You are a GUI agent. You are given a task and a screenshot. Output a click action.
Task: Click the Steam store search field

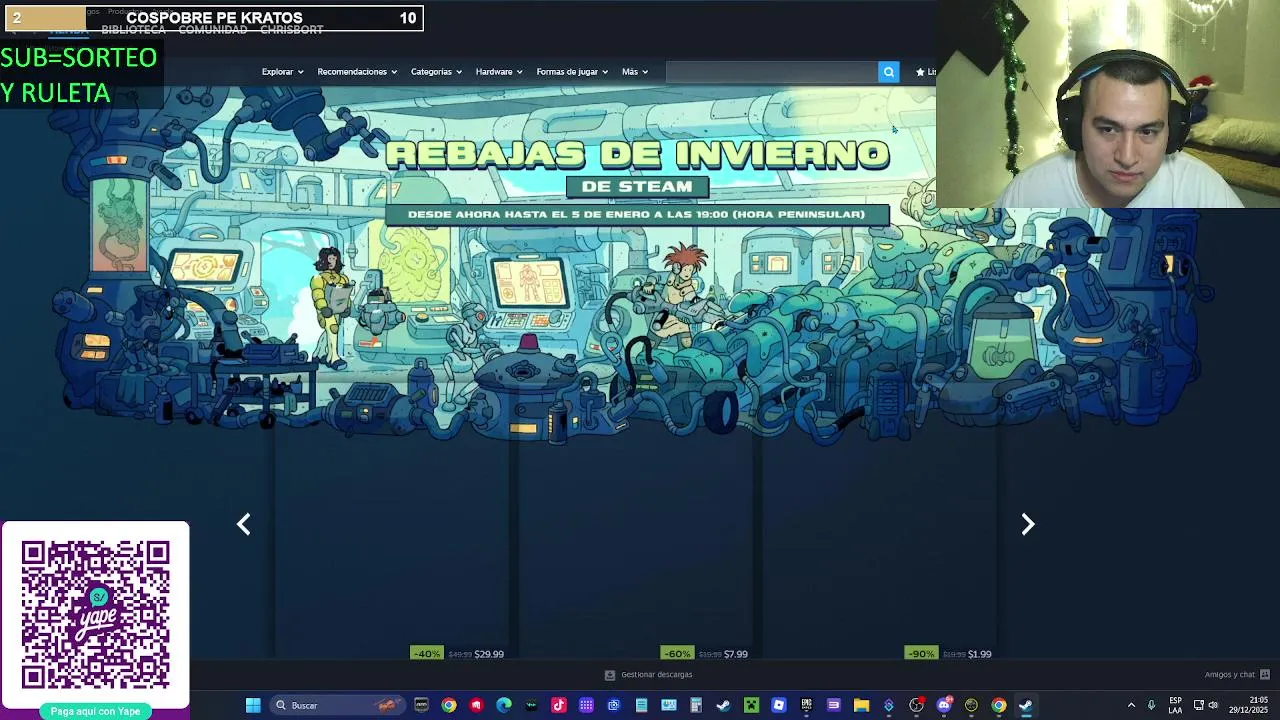point(771,72)
